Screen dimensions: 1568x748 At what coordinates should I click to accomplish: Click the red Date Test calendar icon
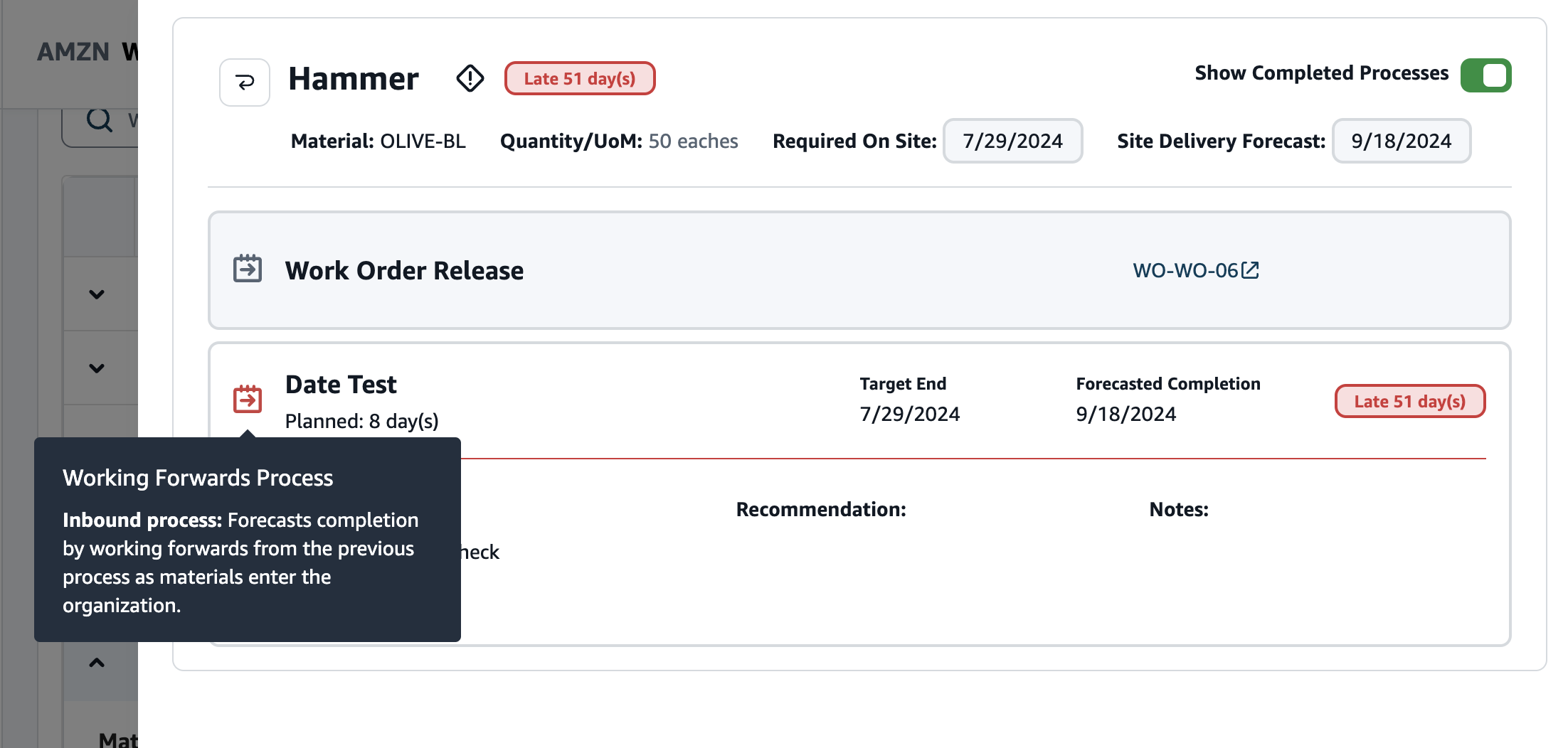(248, 399)
